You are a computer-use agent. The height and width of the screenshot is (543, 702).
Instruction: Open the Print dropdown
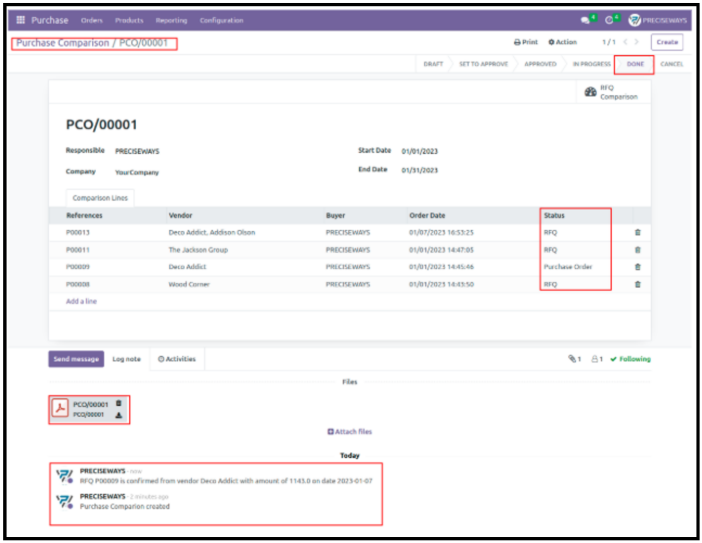526,42
